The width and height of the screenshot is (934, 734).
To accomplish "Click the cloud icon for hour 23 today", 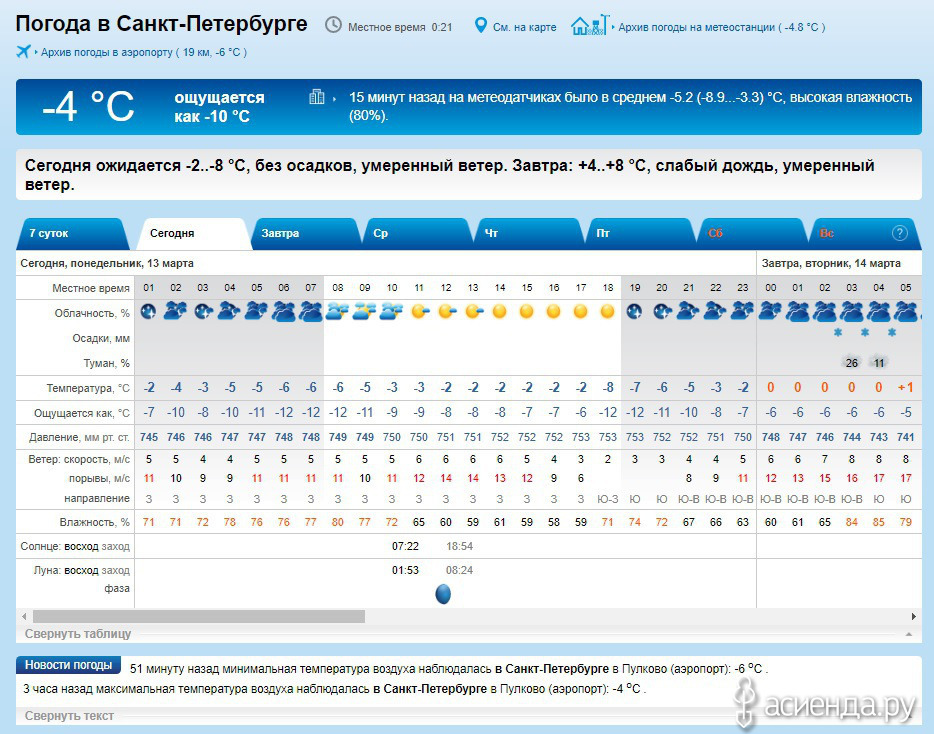I will click(x=742, y=310).
